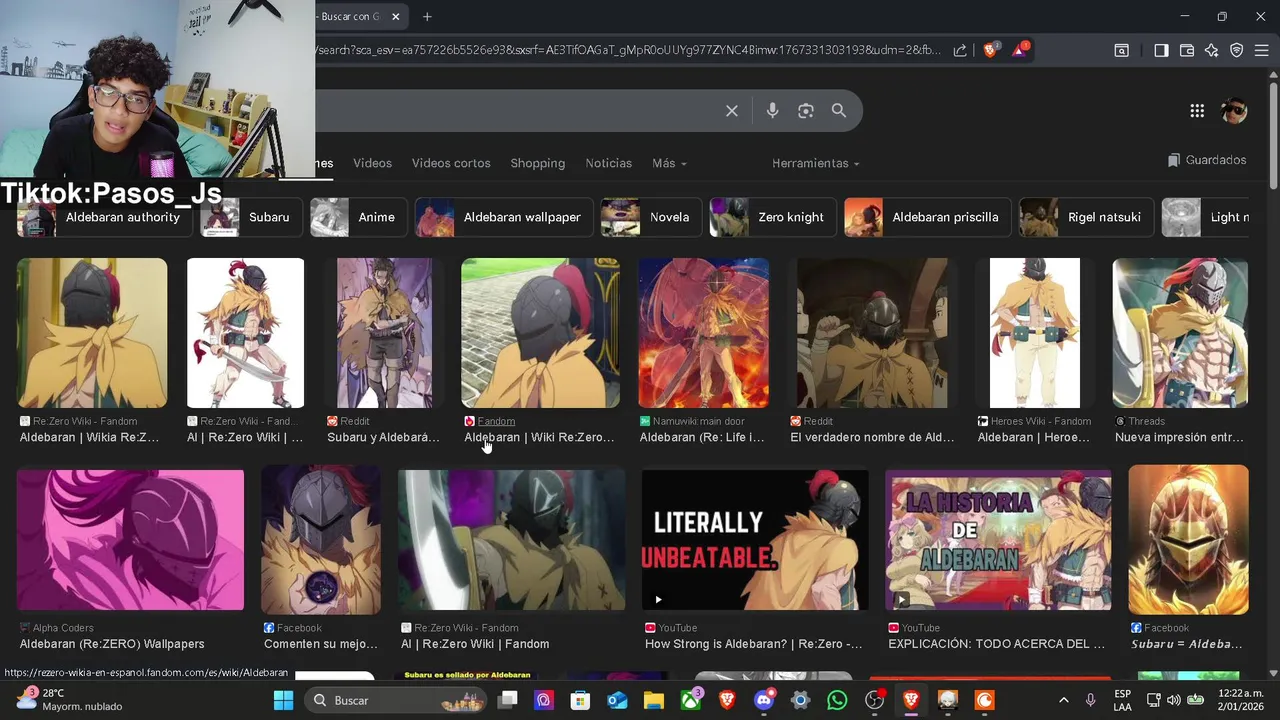The image size is (1280, 720).
Task: Open Google Lens image search
Action: tap(806, 111)
